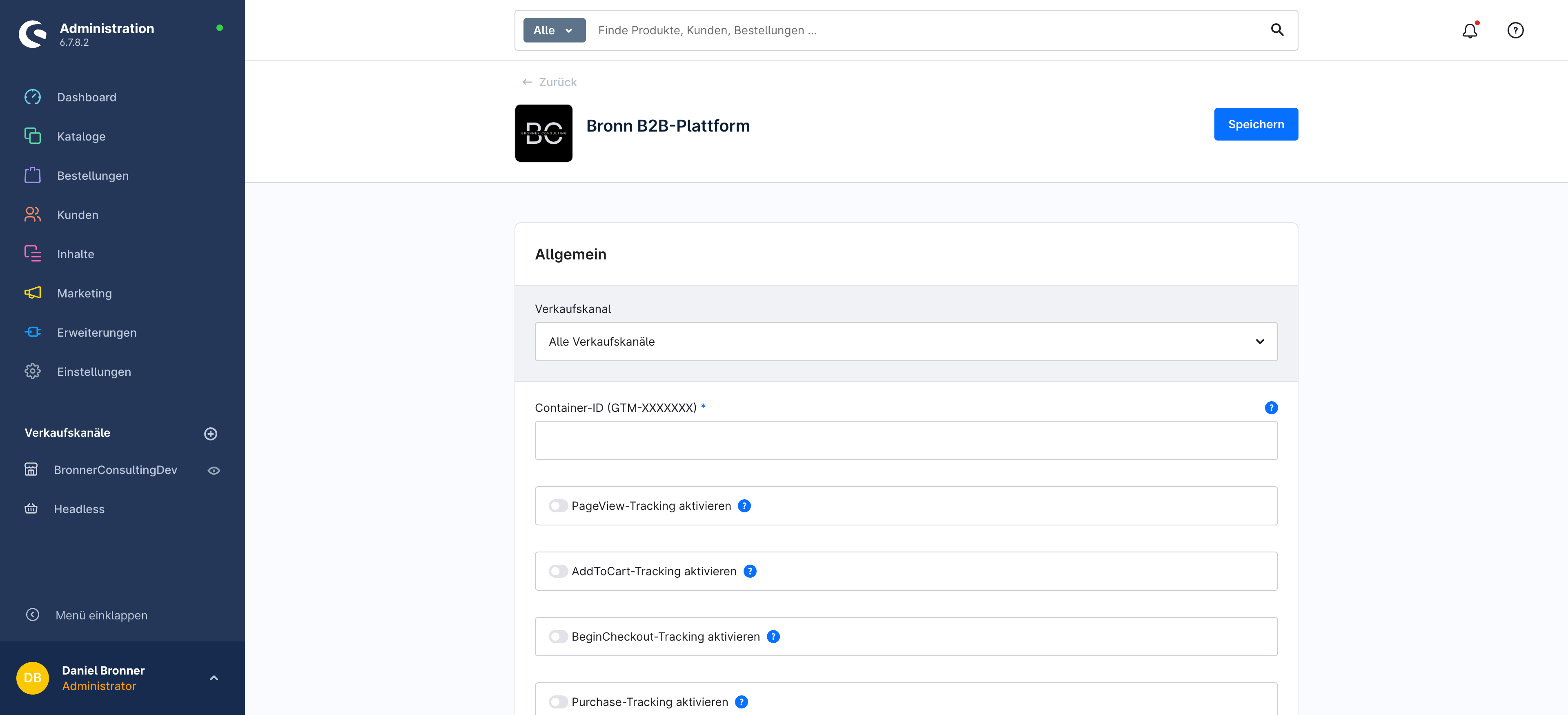Click the Allgemein card heading

(570, 254)
